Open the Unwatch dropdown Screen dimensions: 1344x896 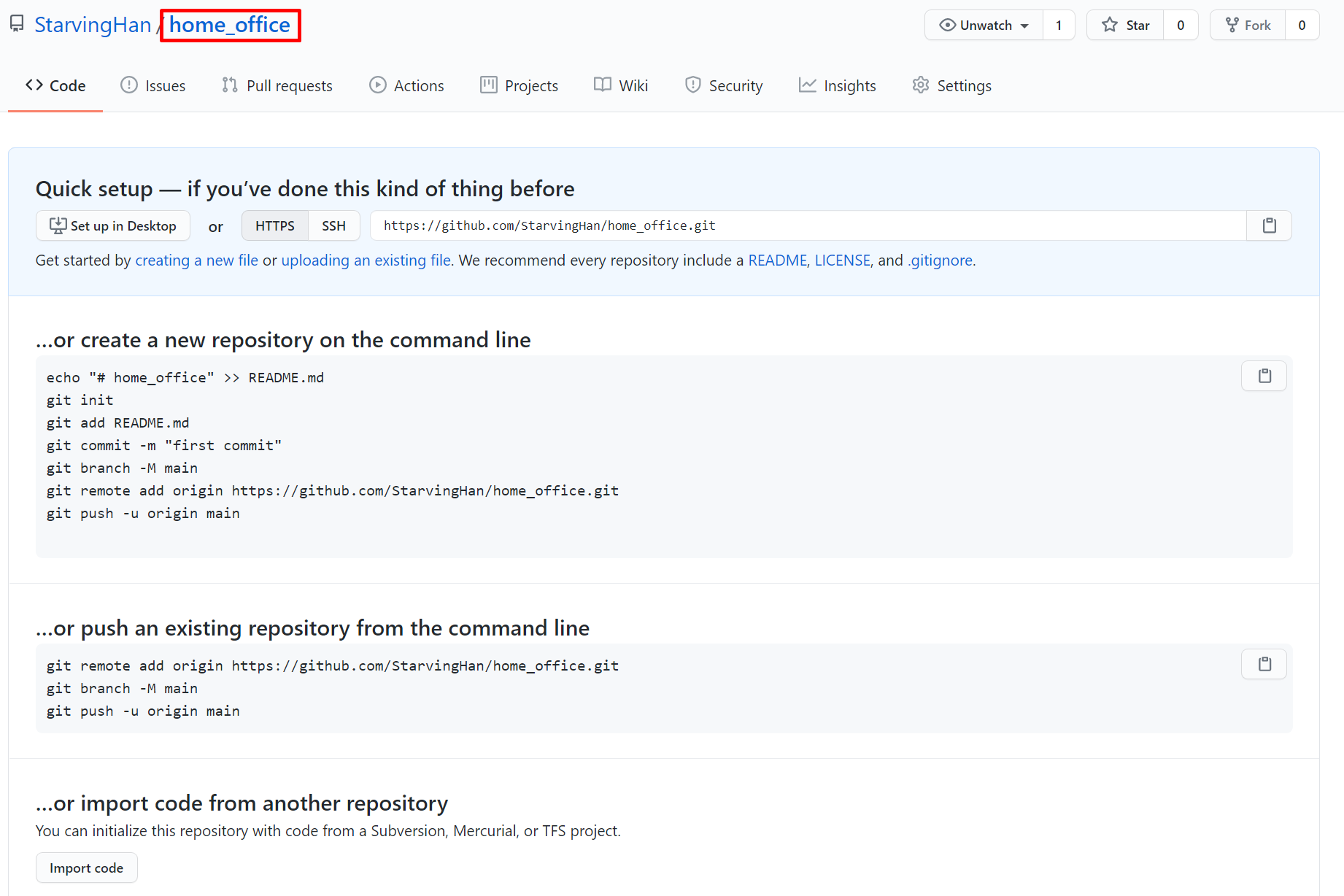pos(984,25)
